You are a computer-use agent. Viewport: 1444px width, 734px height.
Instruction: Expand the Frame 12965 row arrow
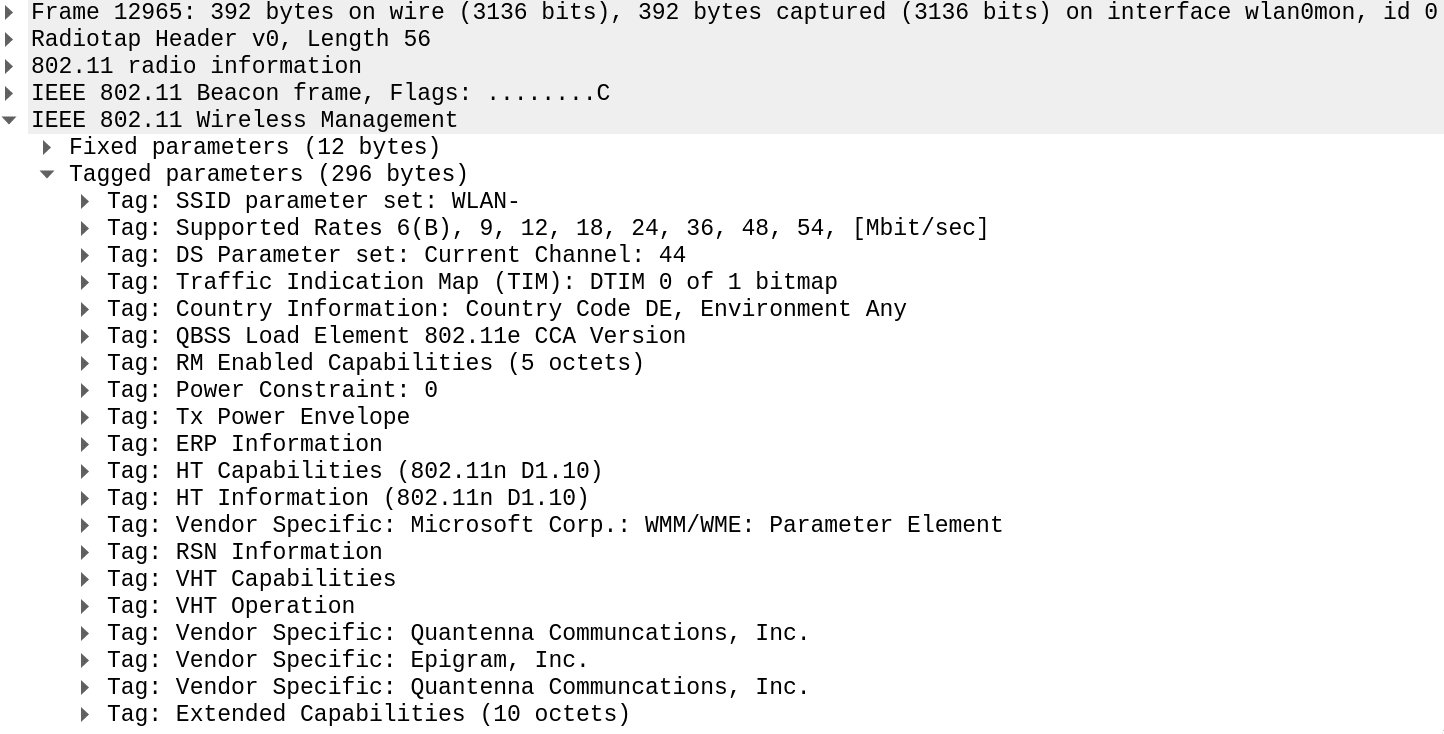click(x=9, y=13)
